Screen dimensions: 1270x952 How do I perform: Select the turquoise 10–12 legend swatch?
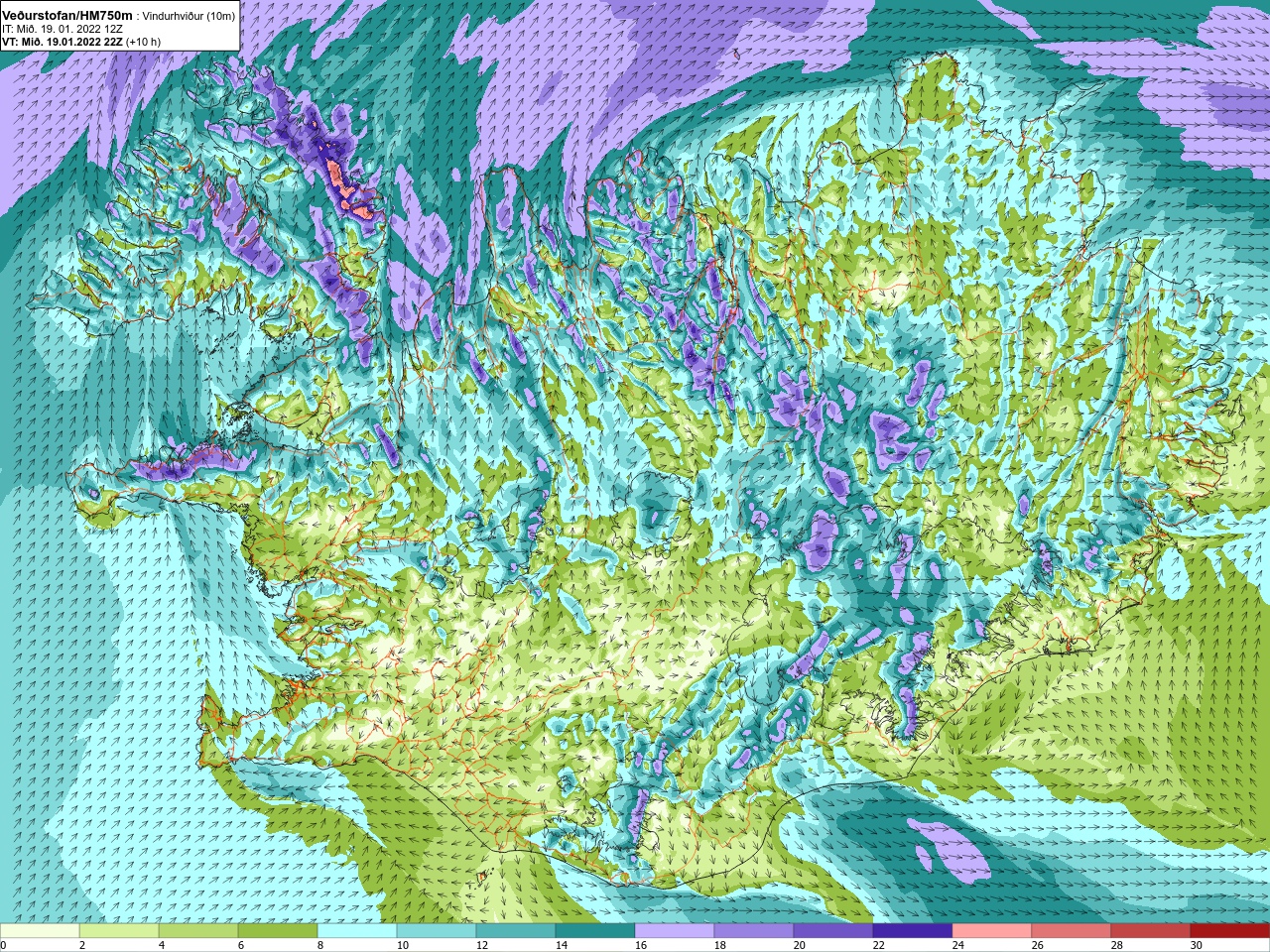(437, 931)
